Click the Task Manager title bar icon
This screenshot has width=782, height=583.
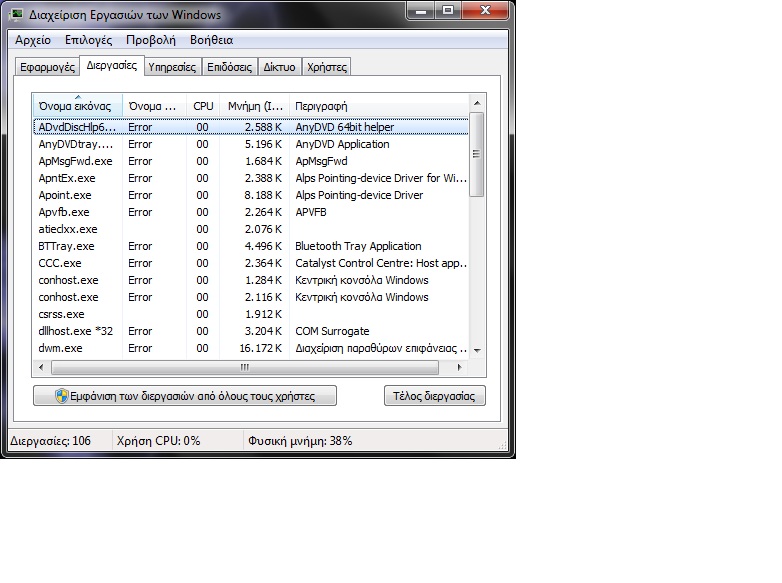pyautogui.click(x=16, y=14)
